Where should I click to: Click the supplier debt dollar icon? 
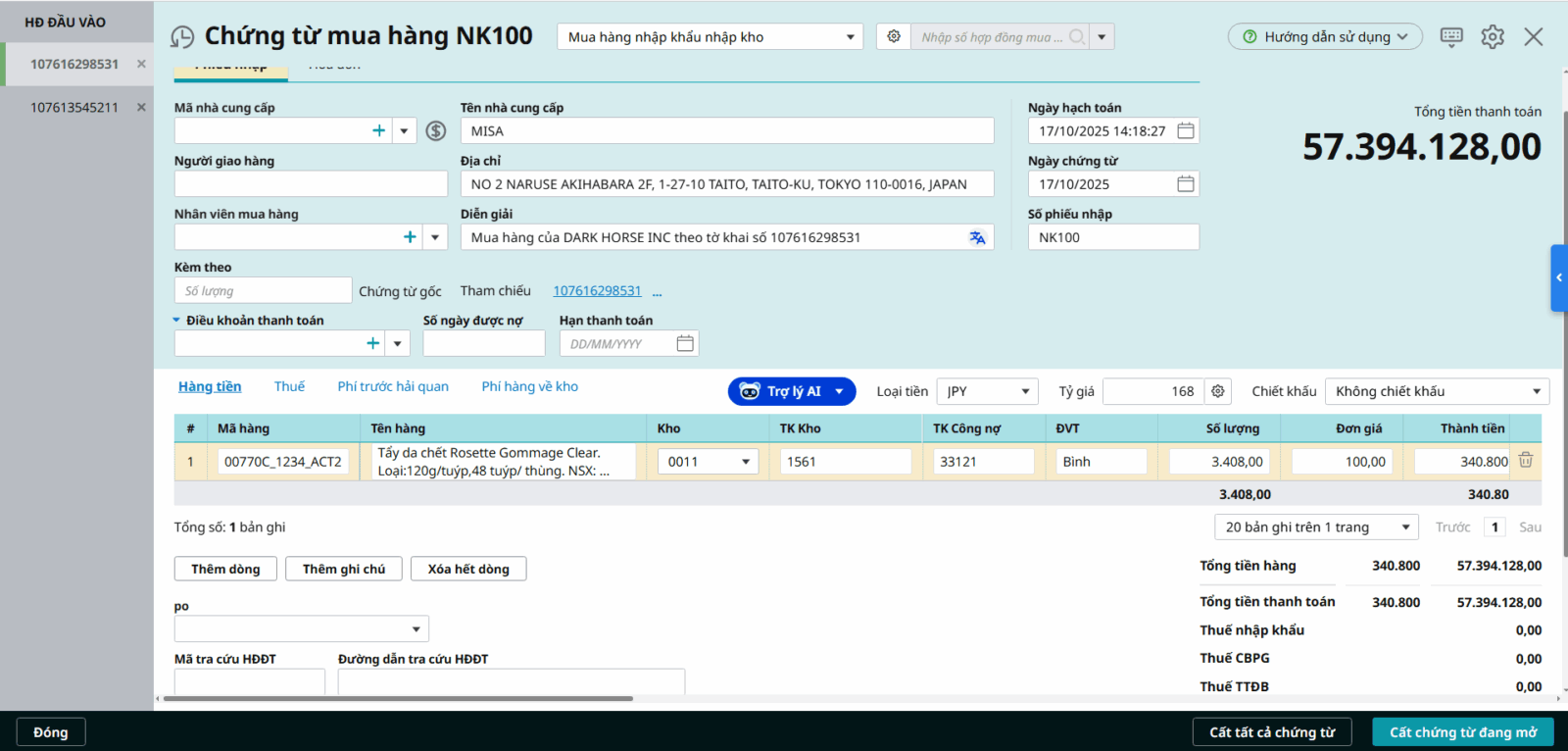(x=436, y=131)
